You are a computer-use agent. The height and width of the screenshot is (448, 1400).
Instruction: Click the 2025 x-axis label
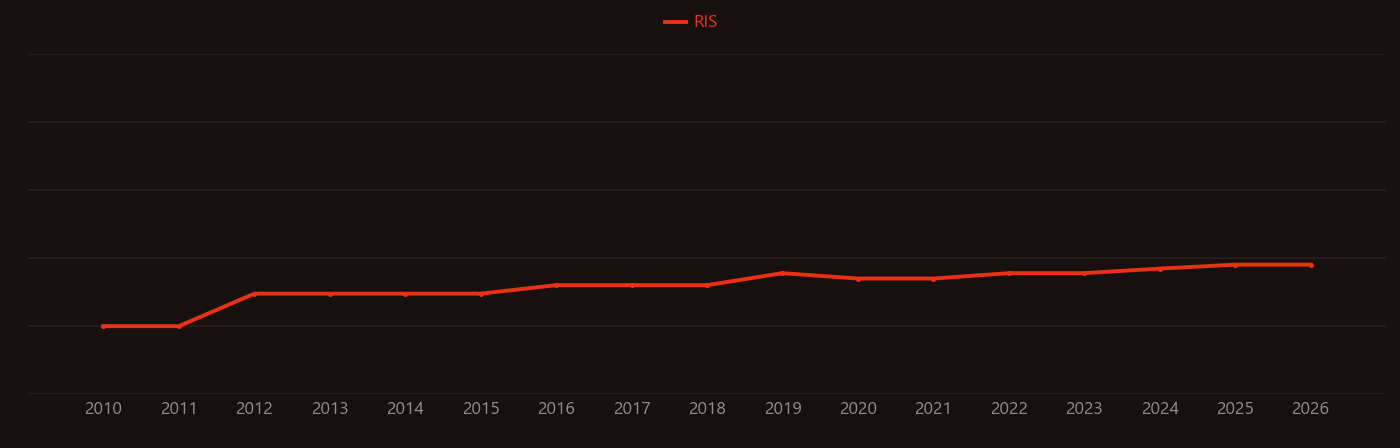[1235, 409]
